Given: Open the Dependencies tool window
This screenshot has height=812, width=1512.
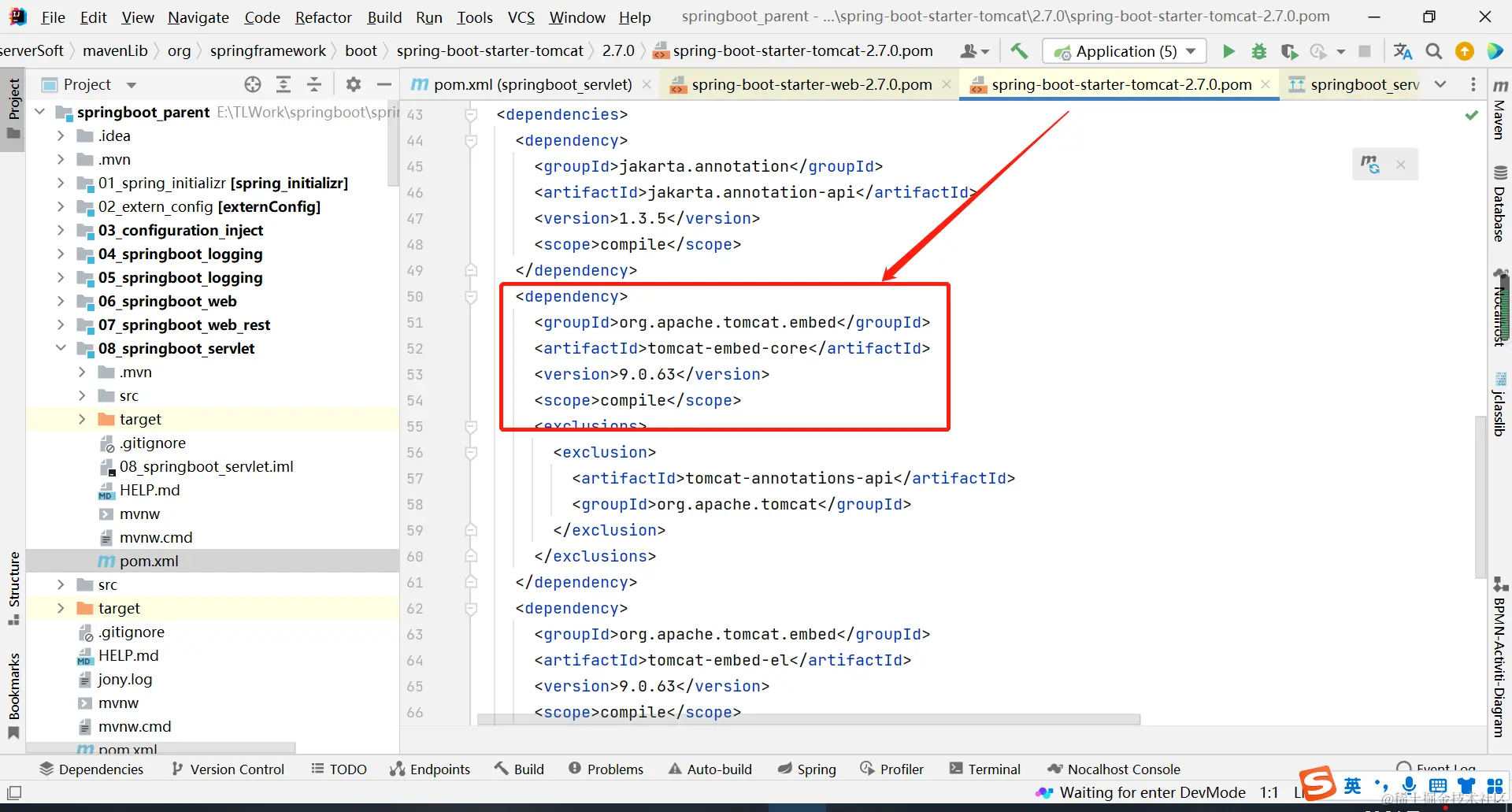Looking at the screenshot, I should [x=91, y=769].
